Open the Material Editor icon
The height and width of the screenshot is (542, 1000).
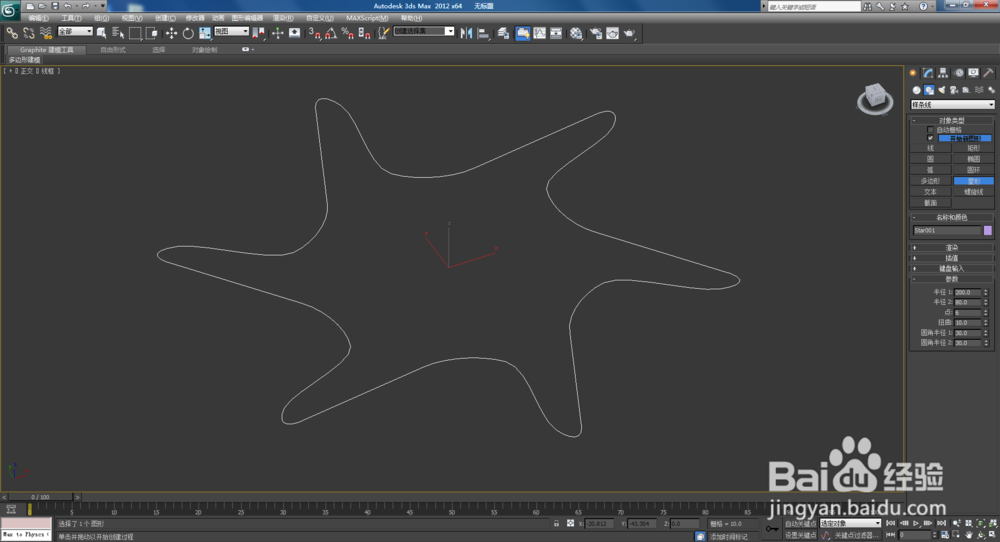[x=576, y=33]
